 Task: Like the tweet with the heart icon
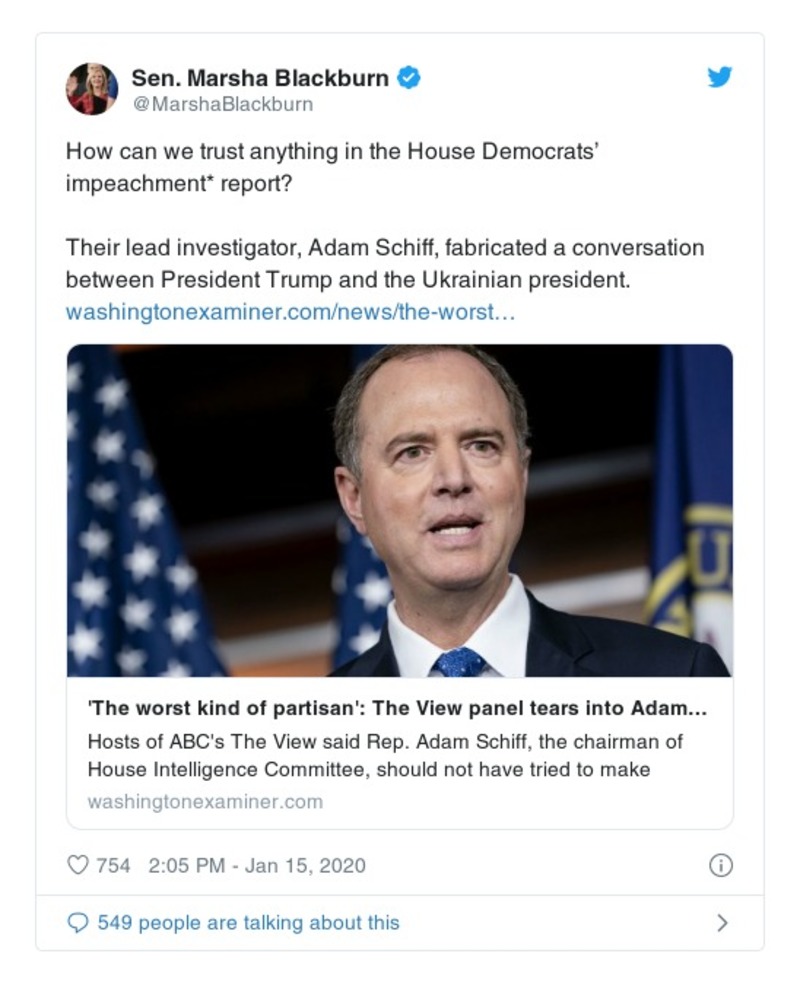(x=78, y=866)
